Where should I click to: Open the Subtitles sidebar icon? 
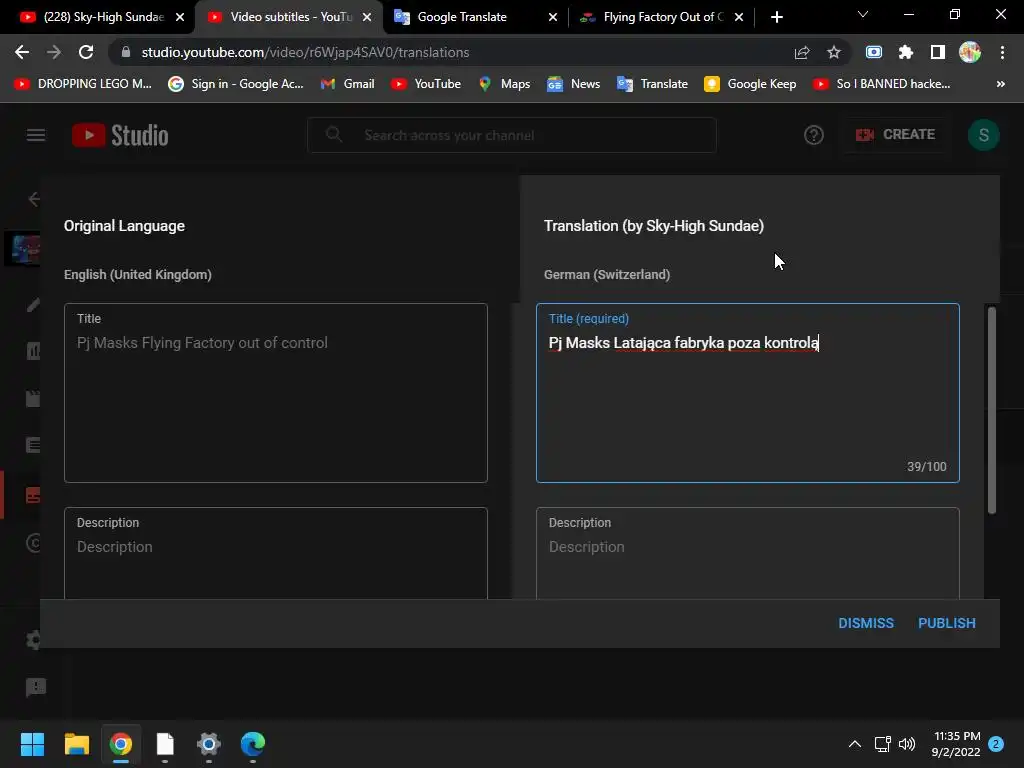33,495
